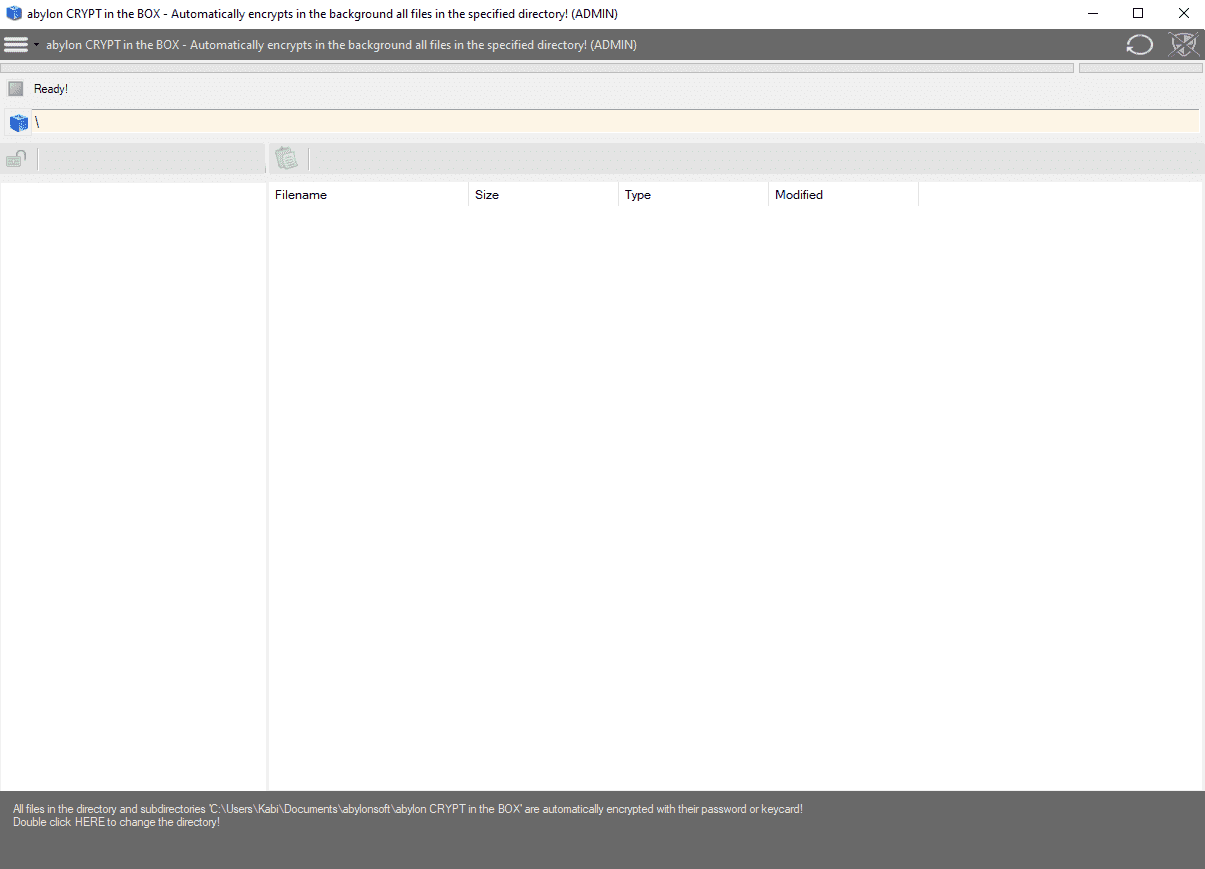Sort the list by Size column
This screenshot has width=1205, height=869.
point(543,195)
